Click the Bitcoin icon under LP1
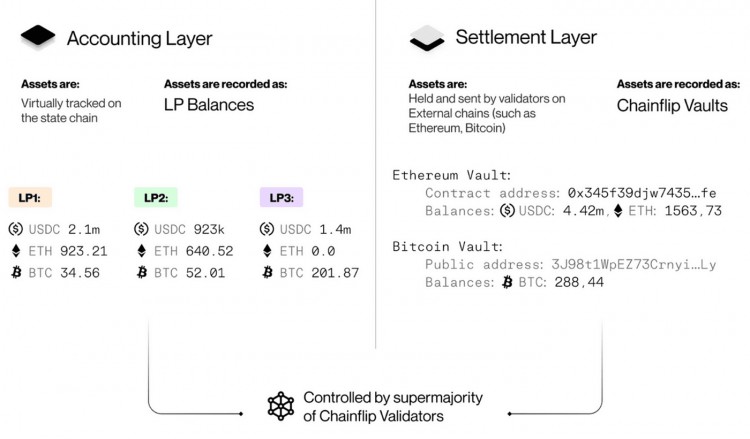Viewport: 750px width, 439px height. click(x=16, y=273)
